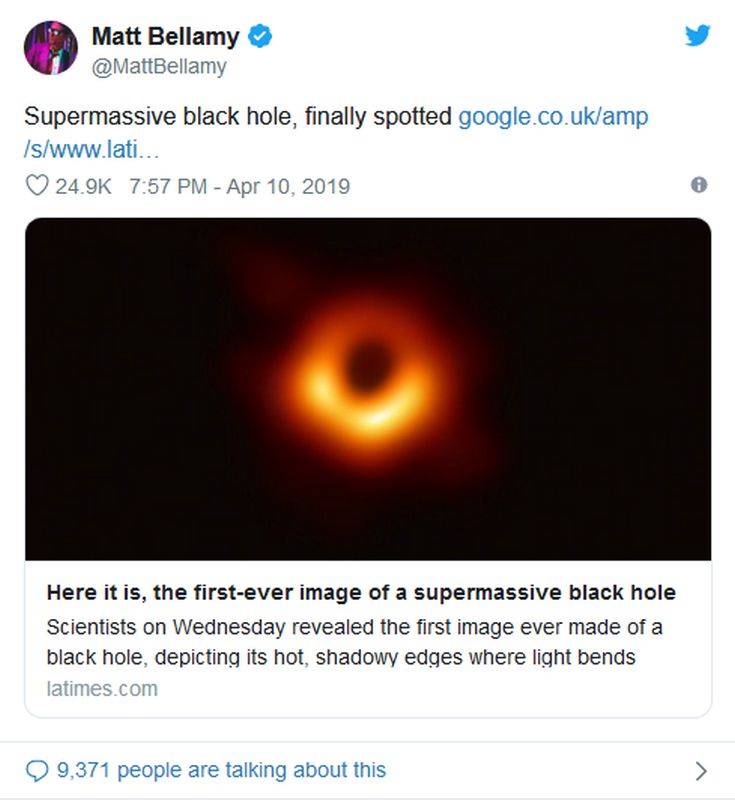Click the tweet text 'Supermassive black hole, finally spotted'
Image resolution: width=735 pixels, height=804 pixels.
click(238, 116)
